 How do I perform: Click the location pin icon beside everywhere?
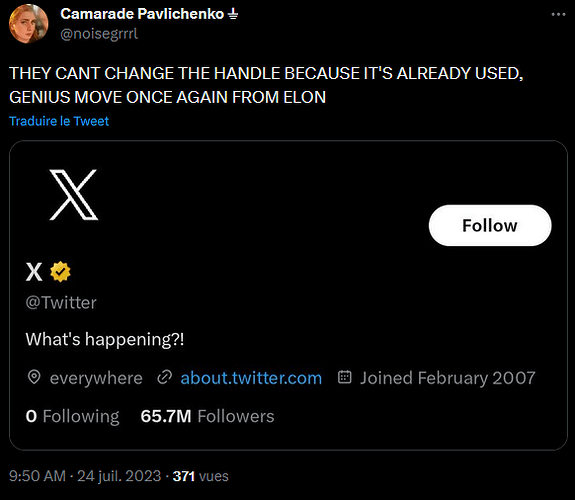[x=34, y=377]
